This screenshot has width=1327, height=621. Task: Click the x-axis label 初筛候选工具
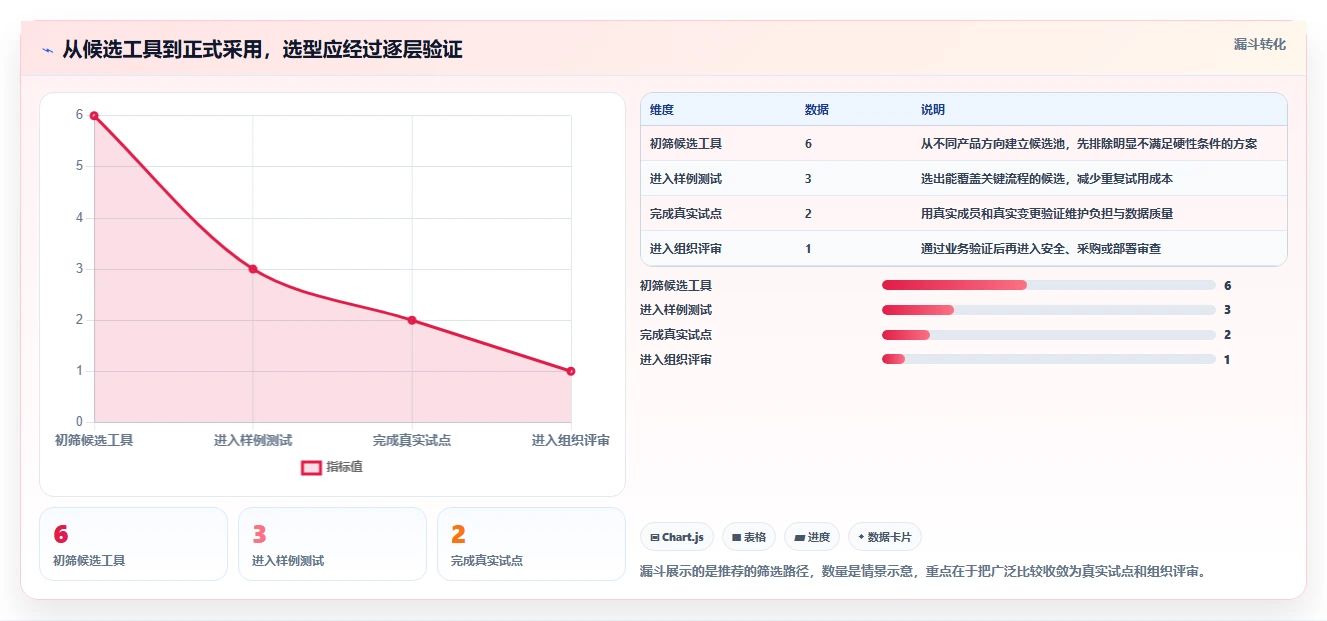(94, 440)
